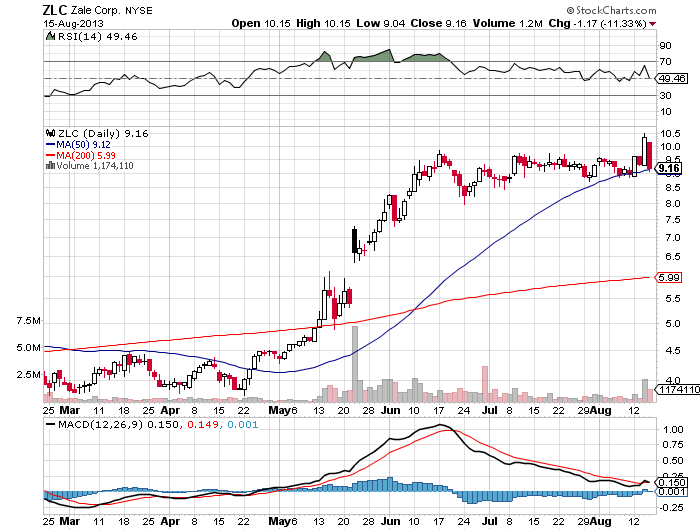Click the 2.5M volume scale label
Screen dimensions: 700x530
29,374
